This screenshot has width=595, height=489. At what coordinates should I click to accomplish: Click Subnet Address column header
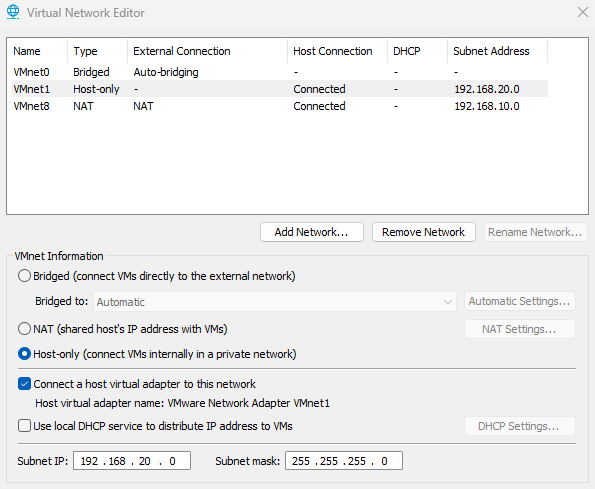(497, 51)
